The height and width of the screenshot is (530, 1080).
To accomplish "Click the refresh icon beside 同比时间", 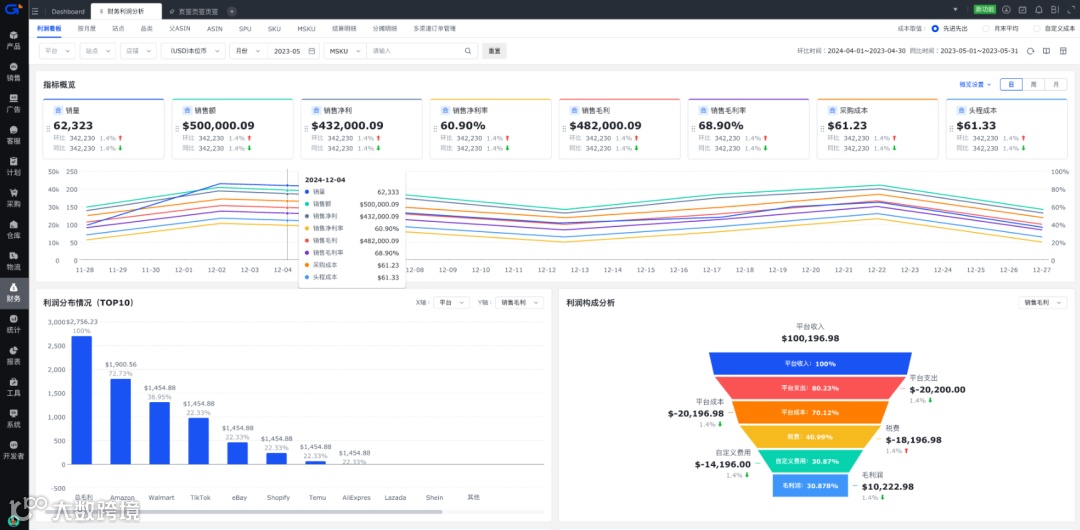I will [1030, 51].
